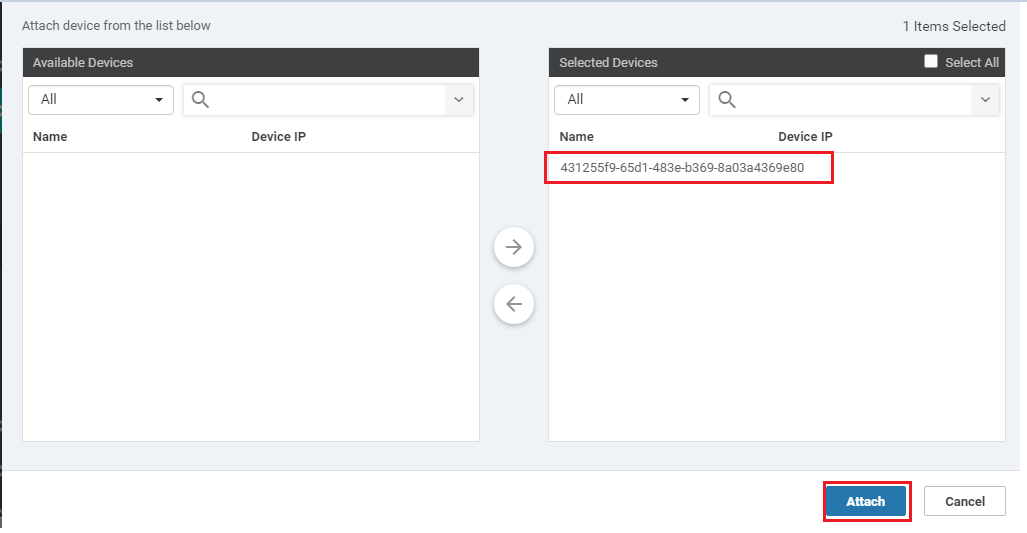Expand the Selected Devices search options chevron
The image size is (1027, 533).
point(985,100)
